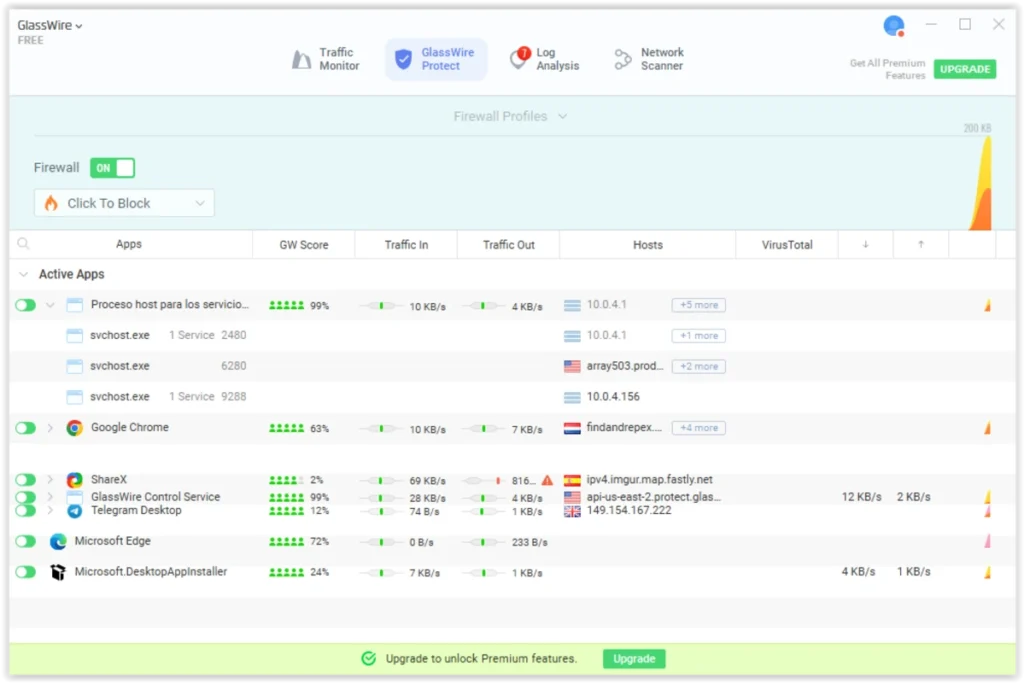Disable the Google Chrome firewall toggle
Viewport: 1024px width, 683px height.
[x=25, y=428]
